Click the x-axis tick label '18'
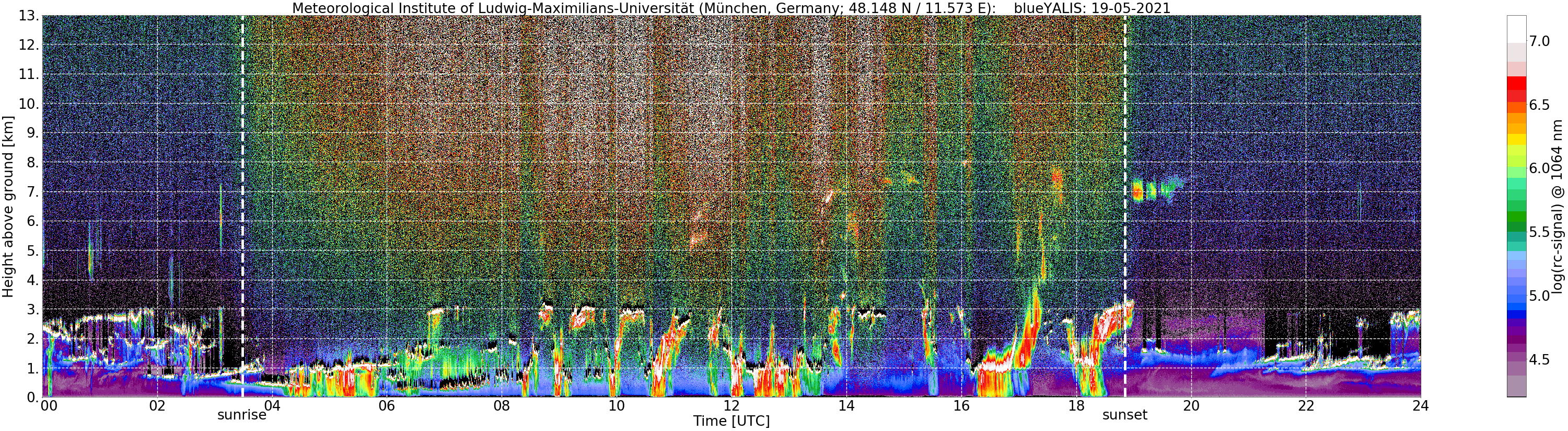 tap(1076, 405)
